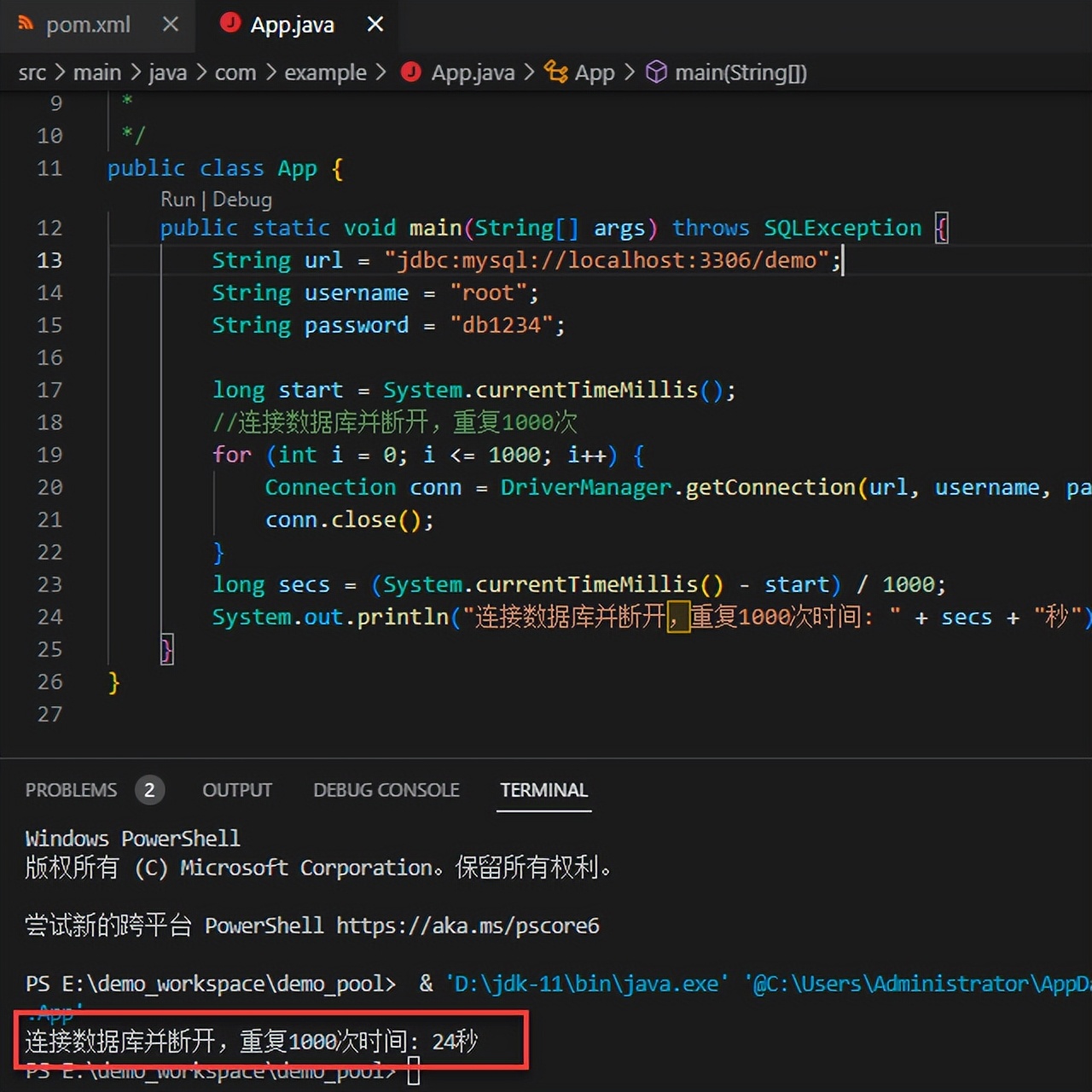Click the cube icon beside main(String[]) in breadcrumb
This screenshot has height=1092, width=1092.
(x=657, y=73)
